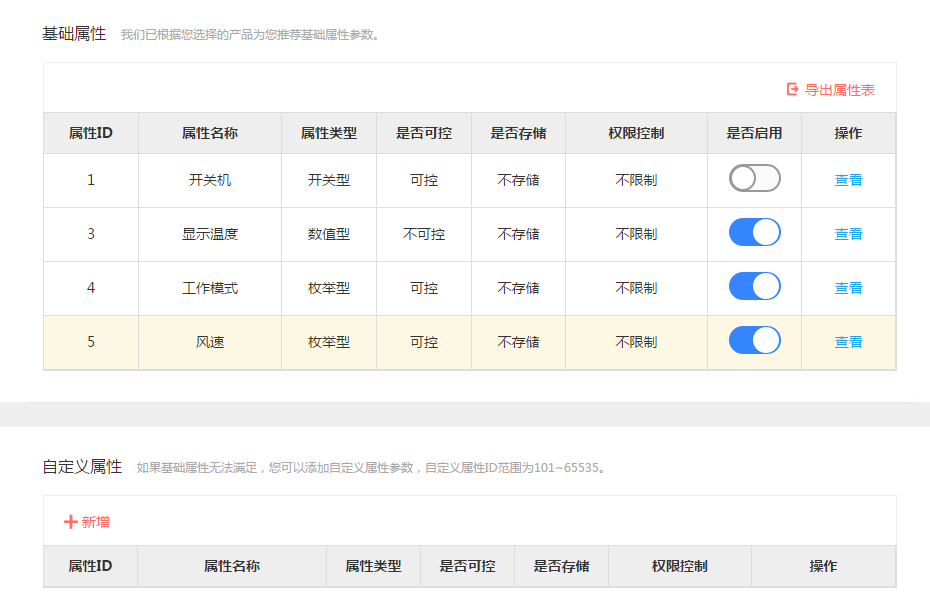Open 查看 details for 显示温度
930x608 pixels.
pyautogui.click(x=847, y=233)
